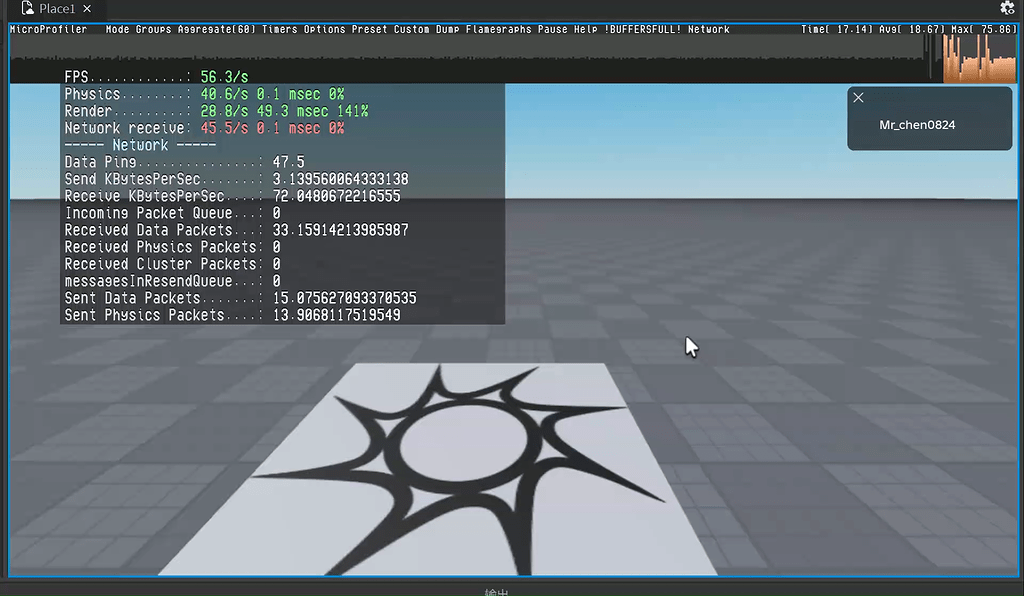Close the Mr_chen0824 player card
The height and width of the screenshot is (596, 1024).
click(x=858, y=97)
